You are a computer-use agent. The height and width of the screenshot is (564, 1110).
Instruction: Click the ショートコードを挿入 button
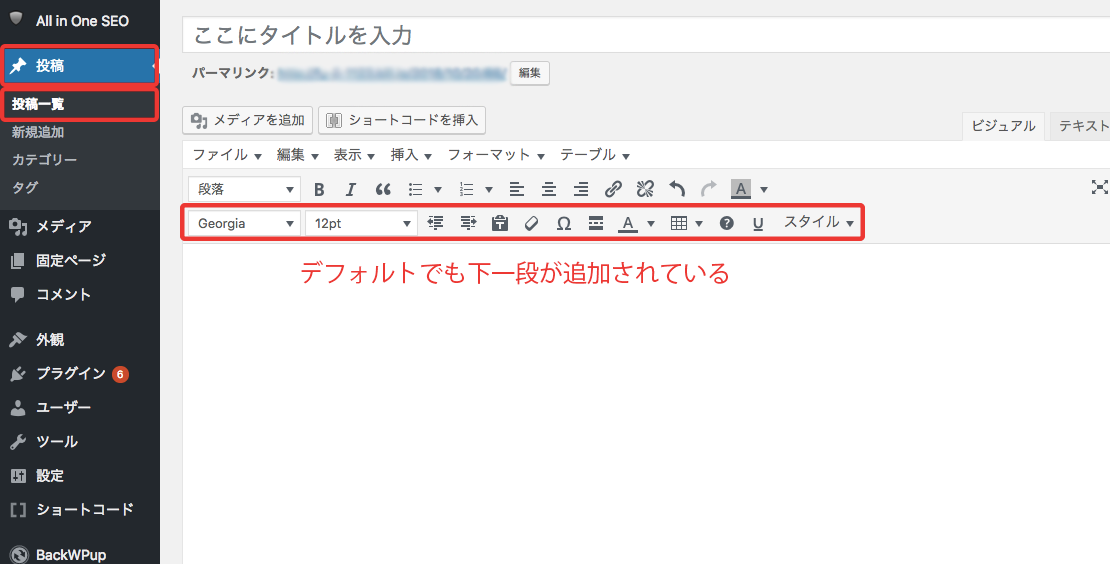coord(402,120)
